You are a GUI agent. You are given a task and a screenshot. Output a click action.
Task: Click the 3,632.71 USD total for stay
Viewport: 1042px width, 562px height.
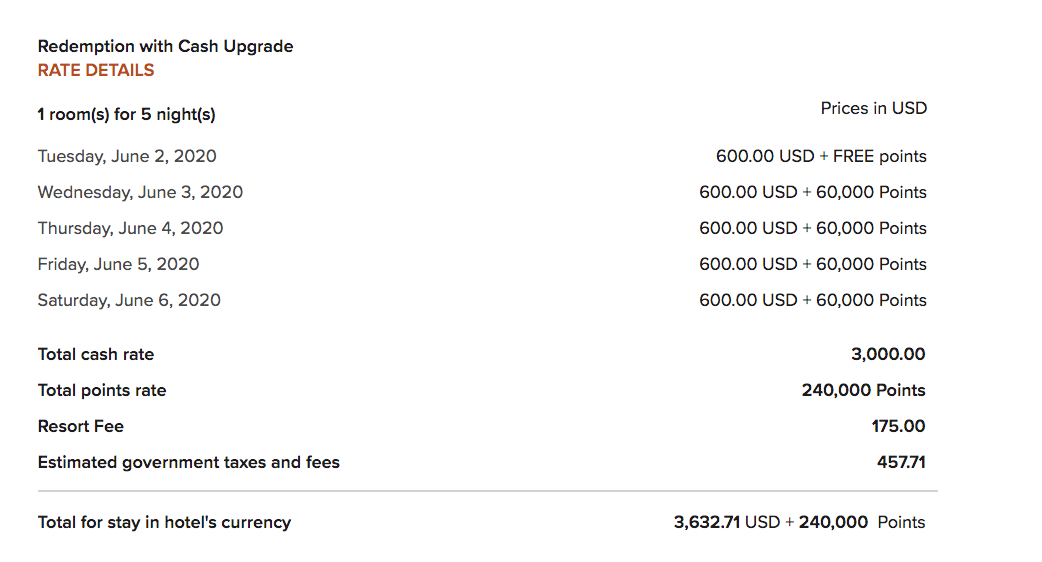727,522
